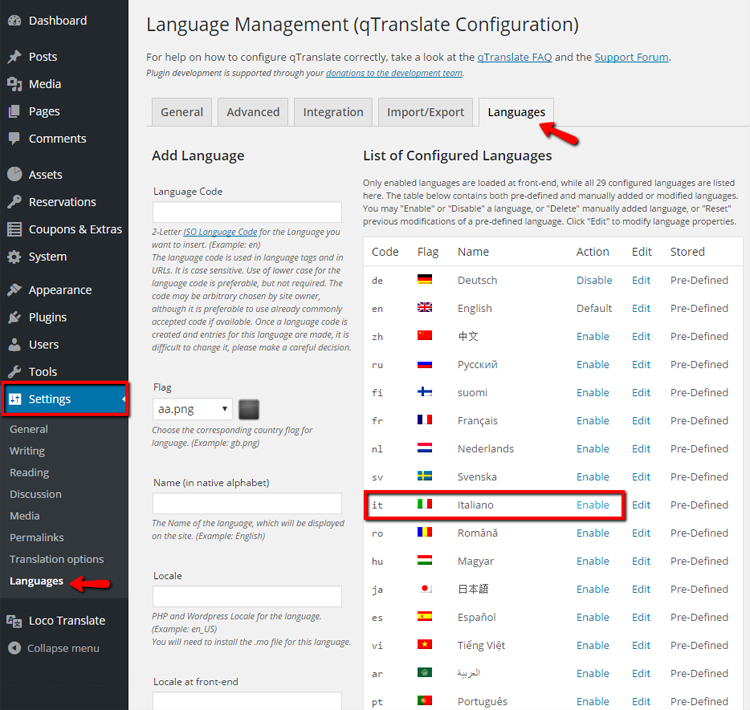Click the Swedish flag in the Svenska row
This screenshot has width=750, height=710.
(424, 476)
